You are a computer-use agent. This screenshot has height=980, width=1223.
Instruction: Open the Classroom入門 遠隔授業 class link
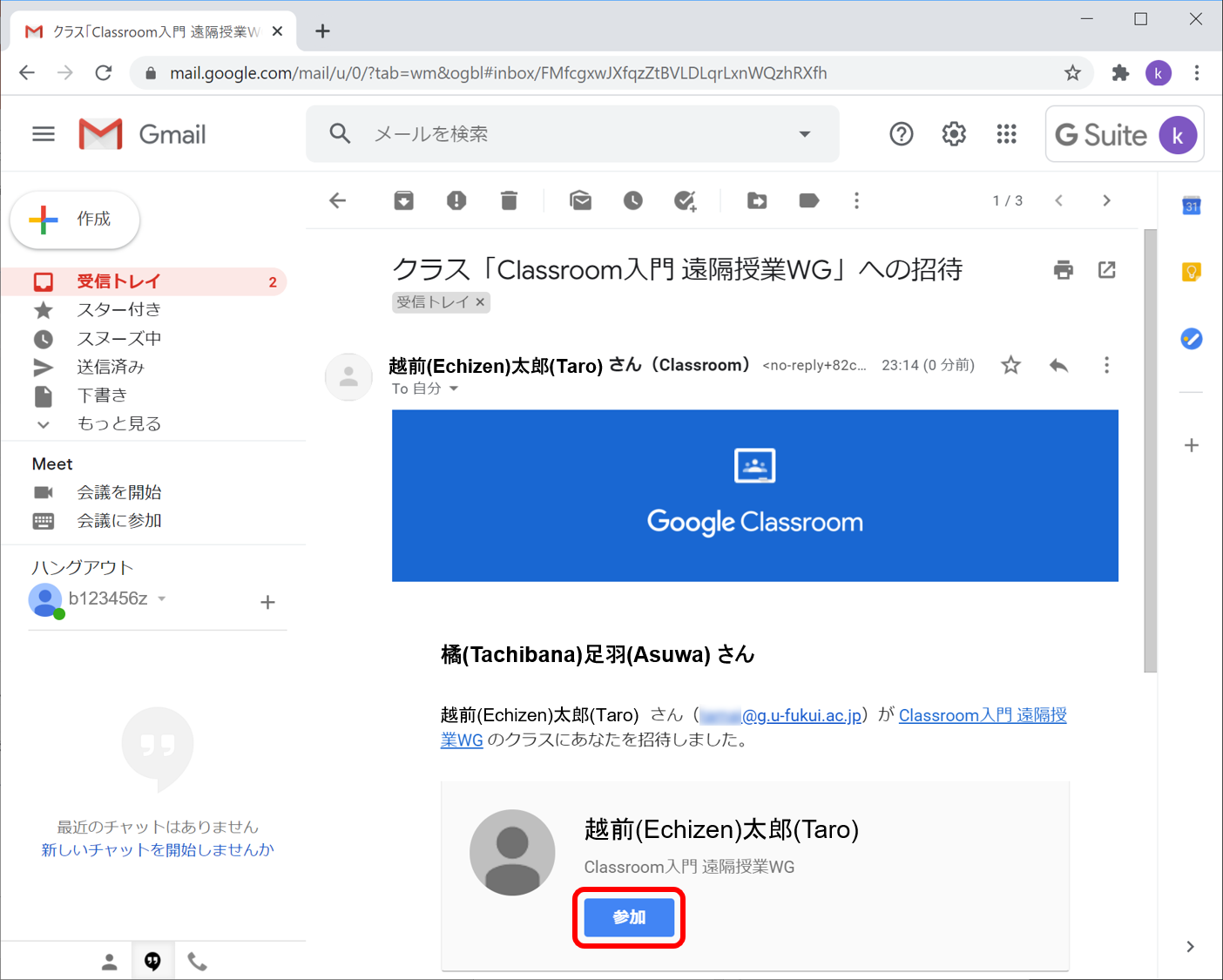[x=983, y=715]
